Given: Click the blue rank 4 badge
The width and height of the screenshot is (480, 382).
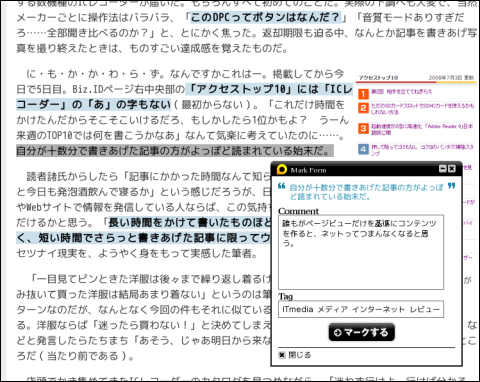Looking at the screenshot, I should (363, 149).
